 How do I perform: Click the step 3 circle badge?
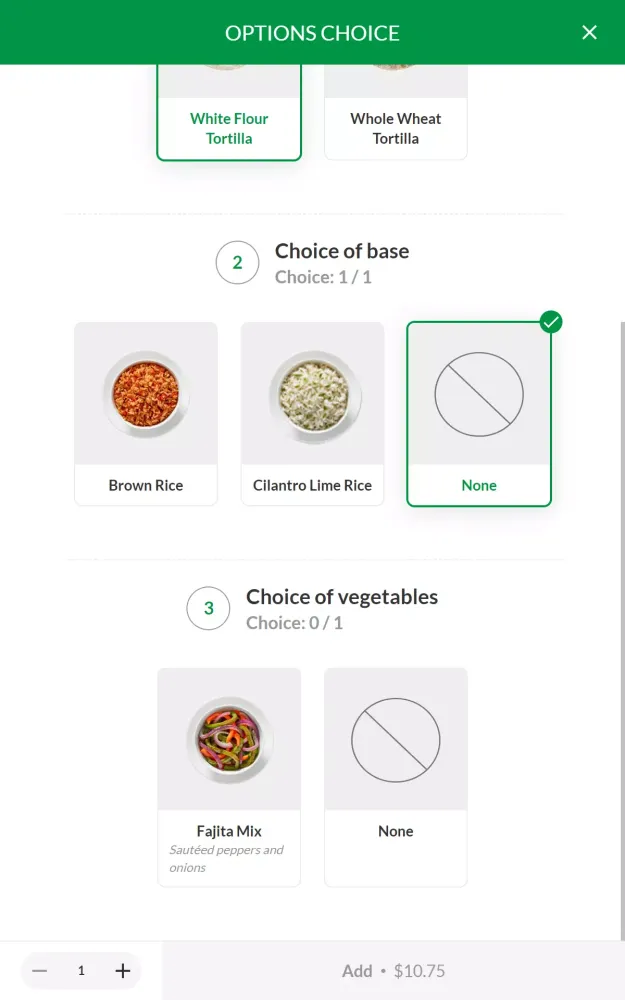pos(208,608)
